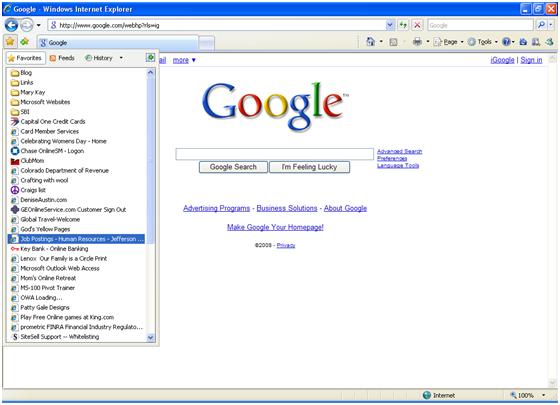The height and width of the screenshot is (405, 560).
Task: Click the New Tab button
Action: 206,43
